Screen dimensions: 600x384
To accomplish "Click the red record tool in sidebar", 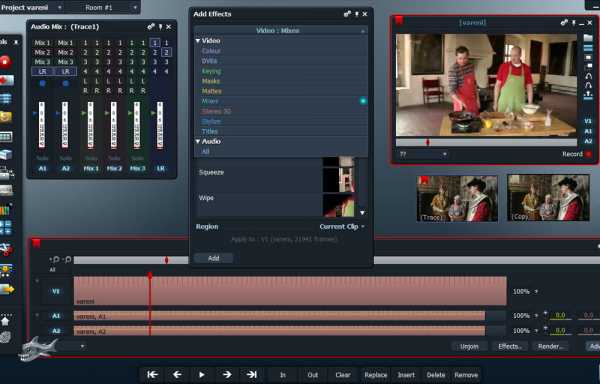I will pyautogui.click(x=5, y=62).
